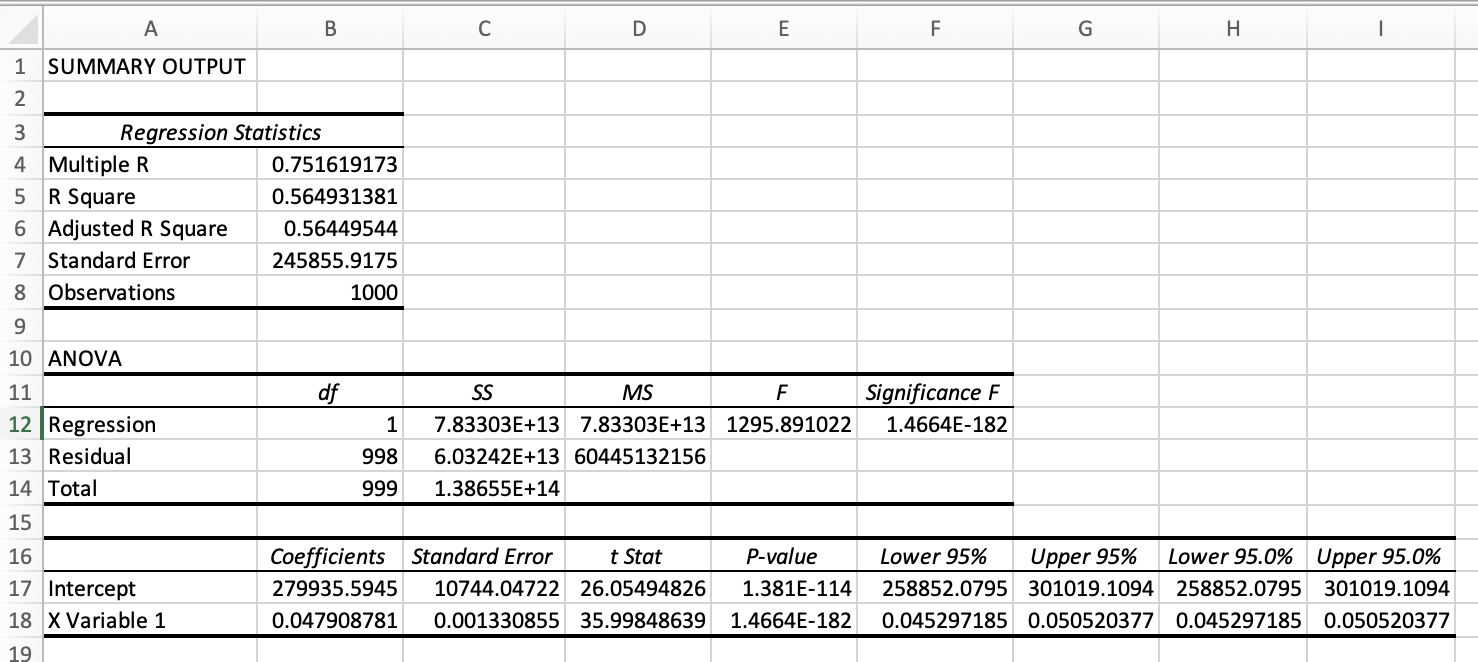Screen dimensions: 1478x662
Task: Select the MS header cell
Action: point(637,392)
